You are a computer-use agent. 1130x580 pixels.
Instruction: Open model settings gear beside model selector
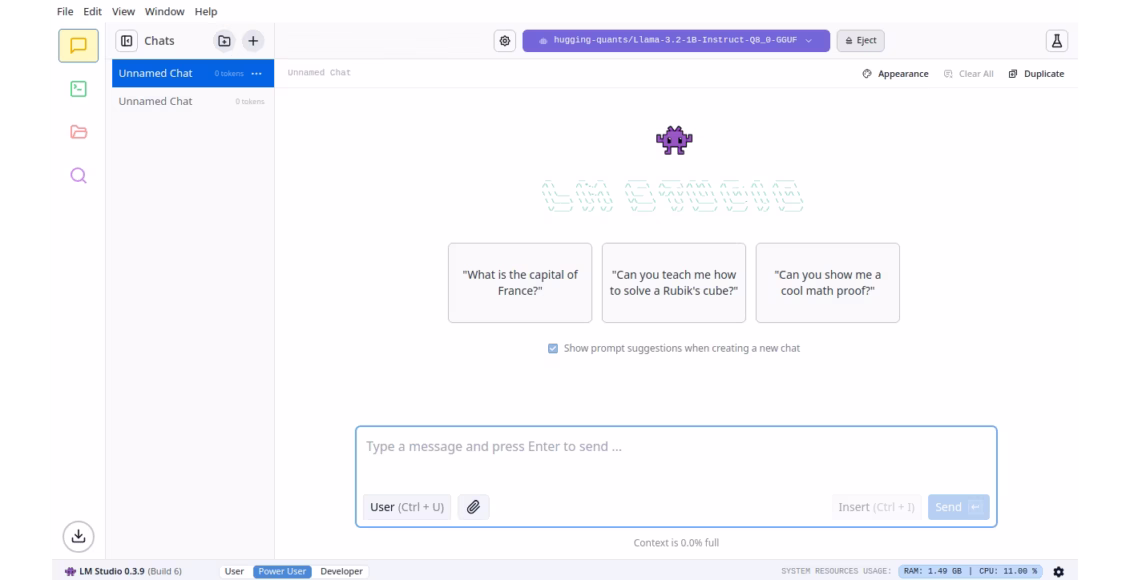pyautogui.click(x=504, y=41)
